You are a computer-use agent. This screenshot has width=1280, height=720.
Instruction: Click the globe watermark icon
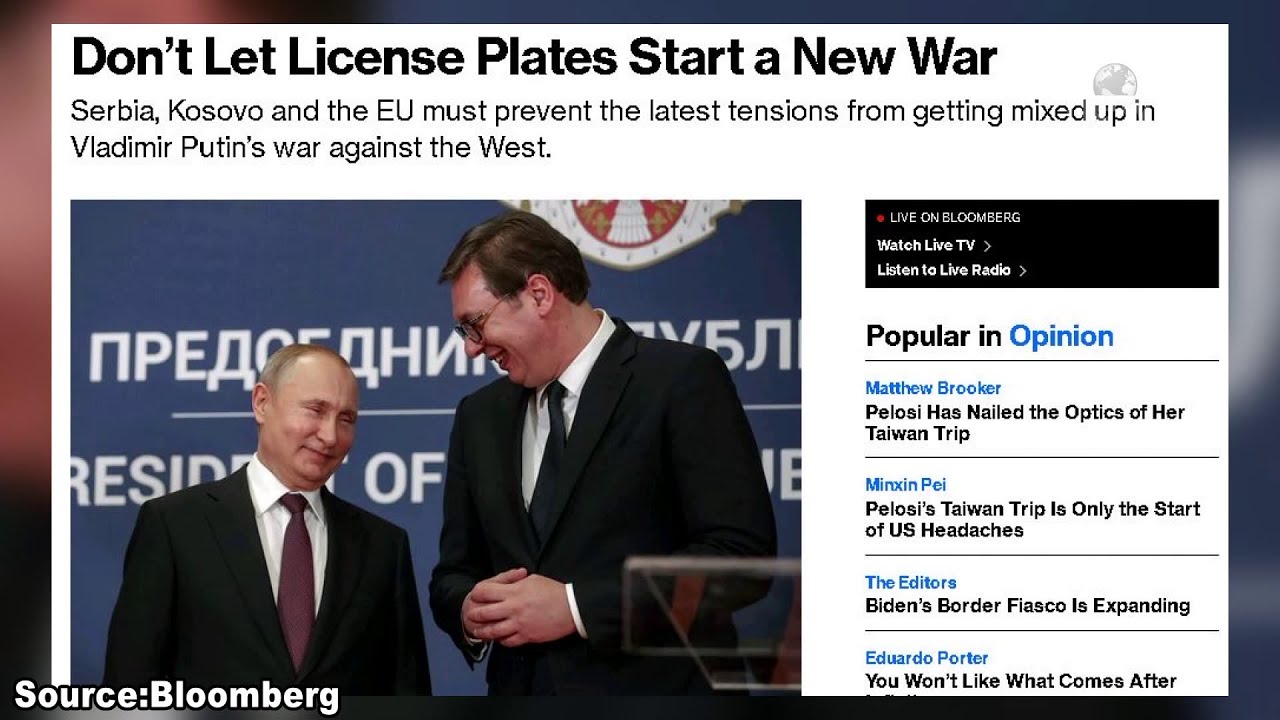(1114, 80)
